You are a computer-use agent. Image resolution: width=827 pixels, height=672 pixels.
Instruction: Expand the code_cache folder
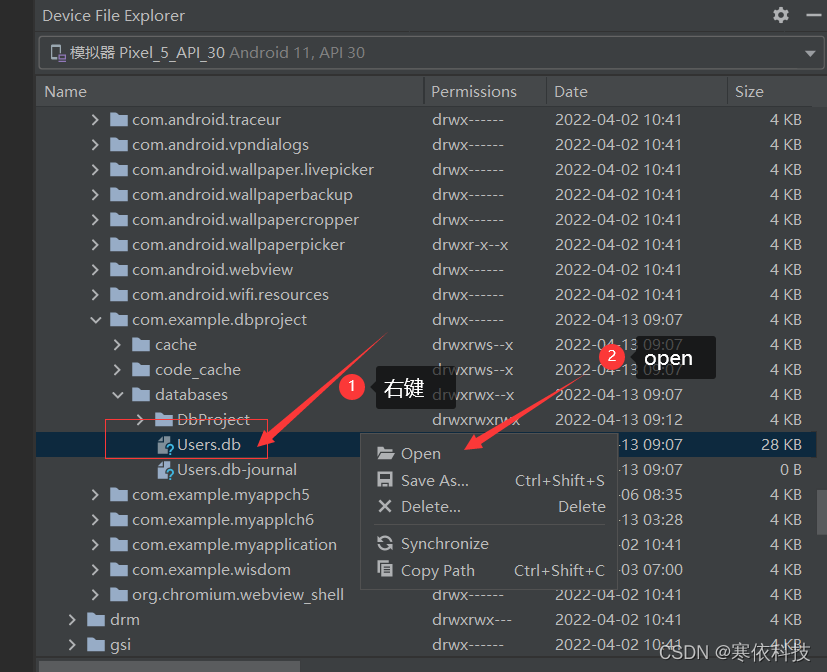point(117,370)
